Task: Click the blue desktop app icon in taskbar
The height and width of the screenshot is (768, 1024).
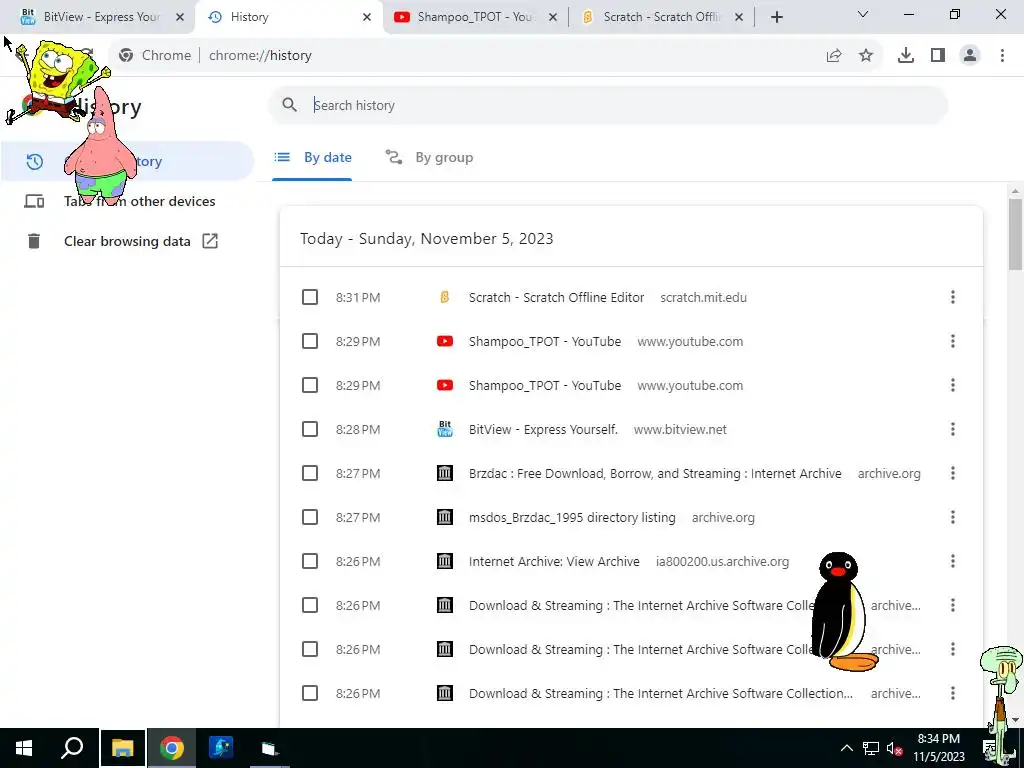Action: pyautogui.click(x=221, y=748)
